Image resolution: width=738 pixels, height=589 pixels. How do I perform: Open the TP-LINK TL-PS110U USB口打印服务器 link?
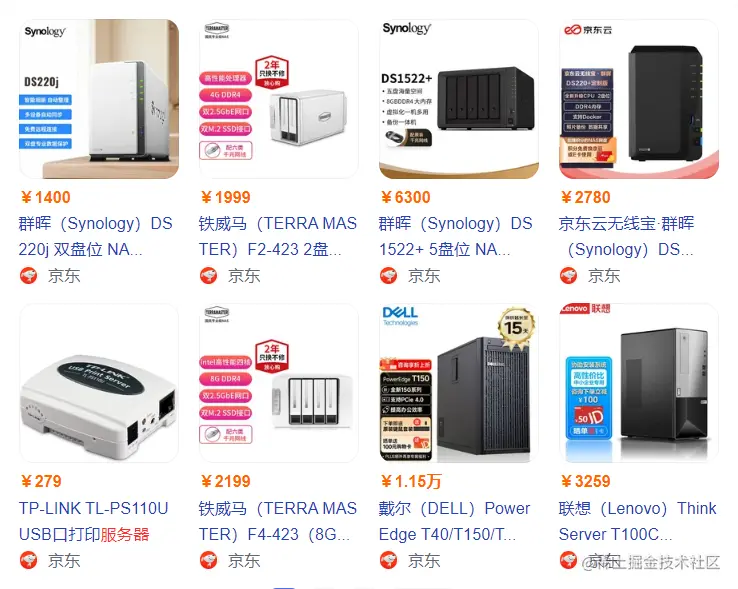tap(94, 521)
